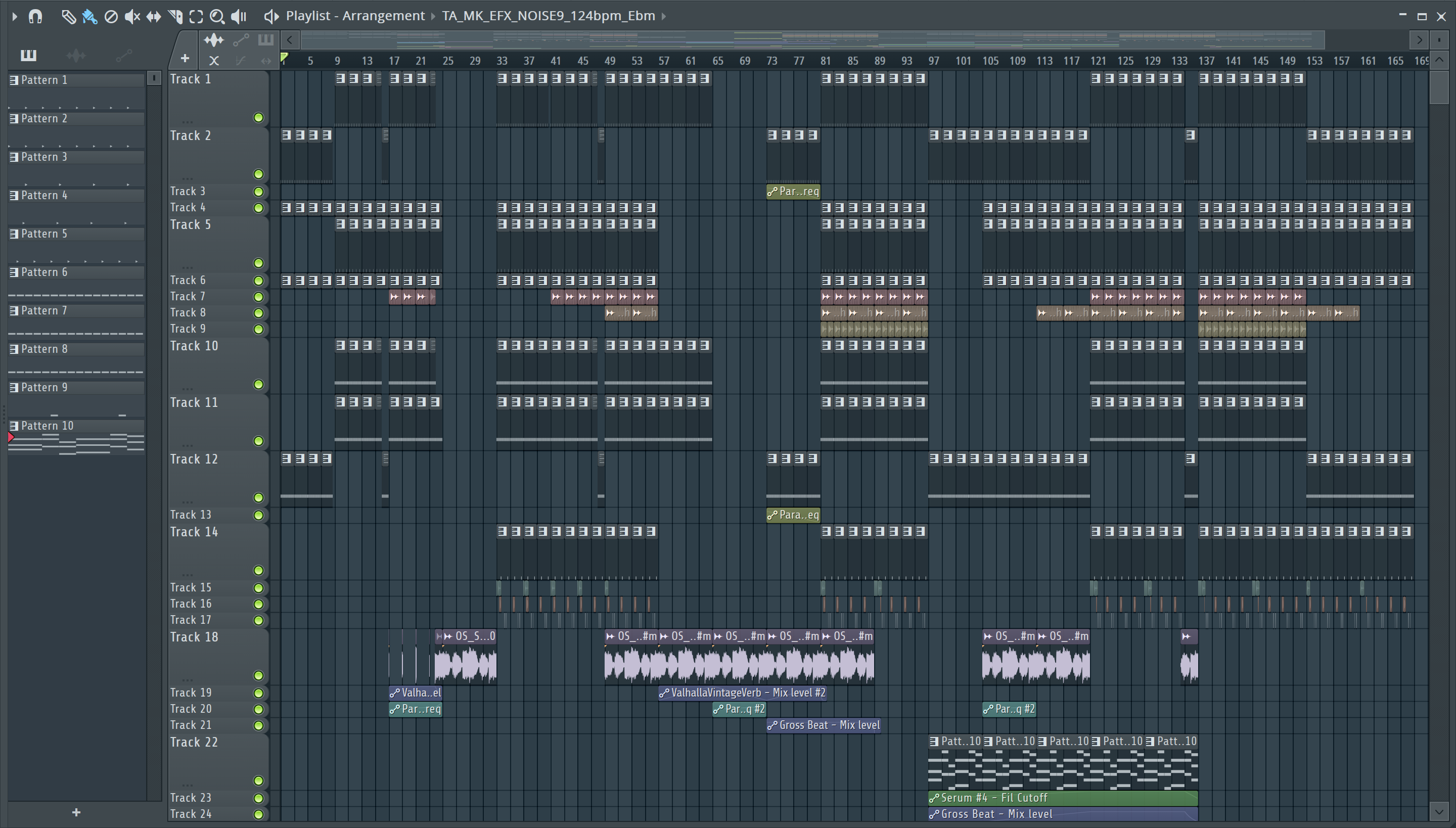Open the Playlist options menu arrow
Screen dimensions: 1456x828
coord(14,17)
